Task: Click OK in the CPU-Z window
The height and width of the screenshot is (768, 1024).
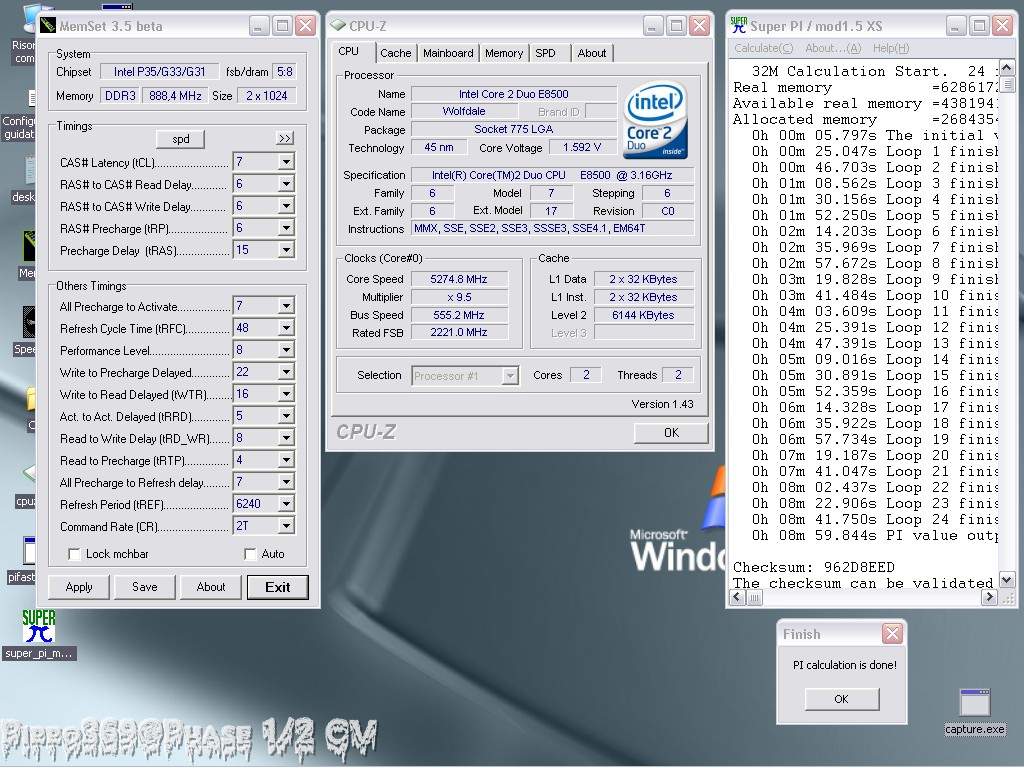Action: coord(671,432)
